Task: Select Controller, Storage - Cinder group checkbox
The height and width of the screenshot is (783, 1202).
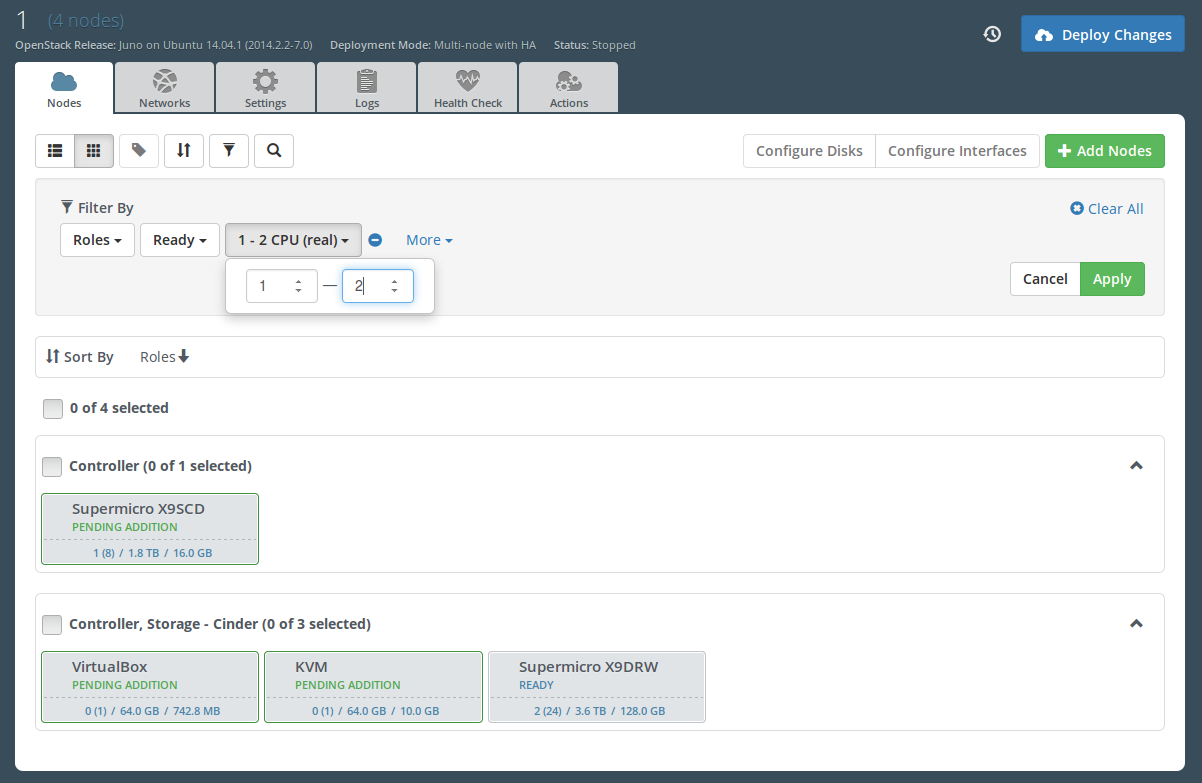Action: point(52,624)
